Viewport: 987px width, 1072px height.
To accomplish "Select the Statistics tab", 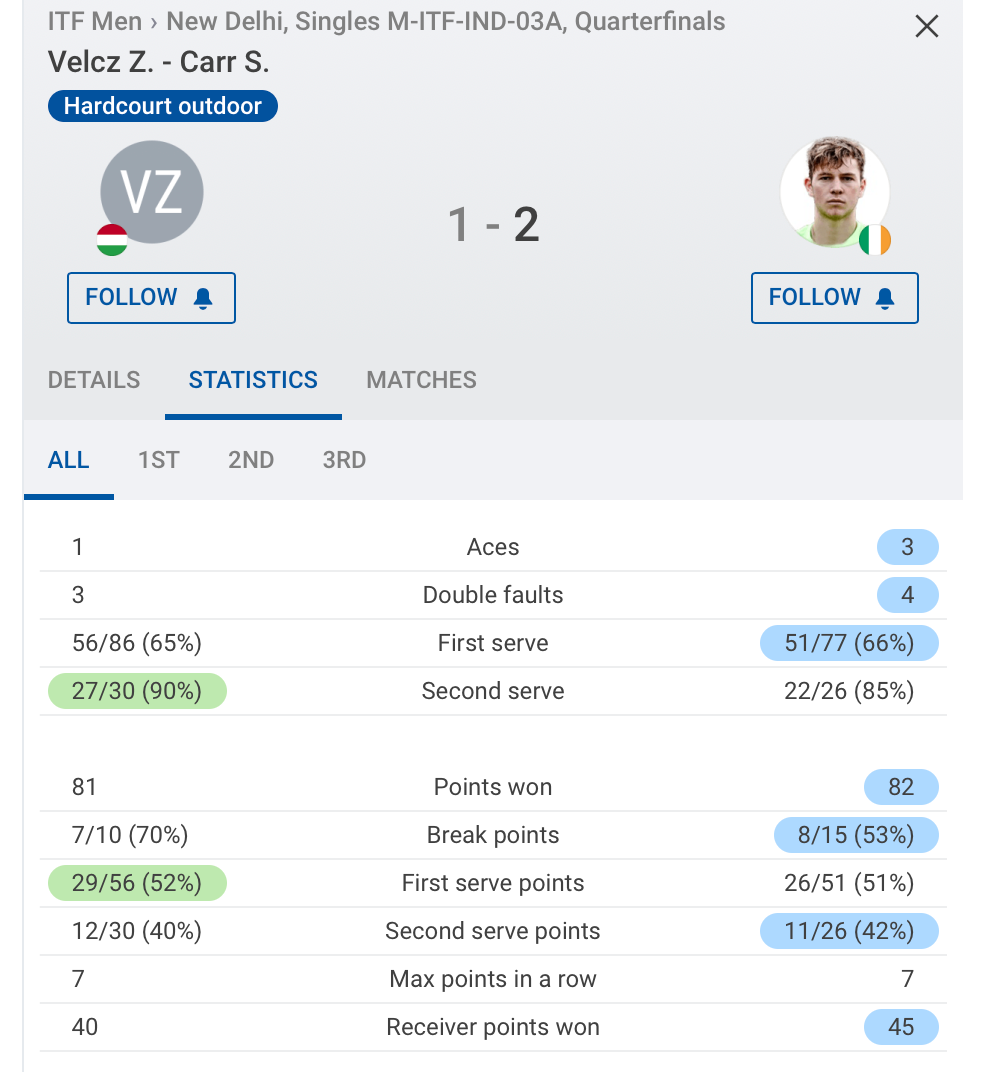I will pyautogui.click(x=253, y=380).
